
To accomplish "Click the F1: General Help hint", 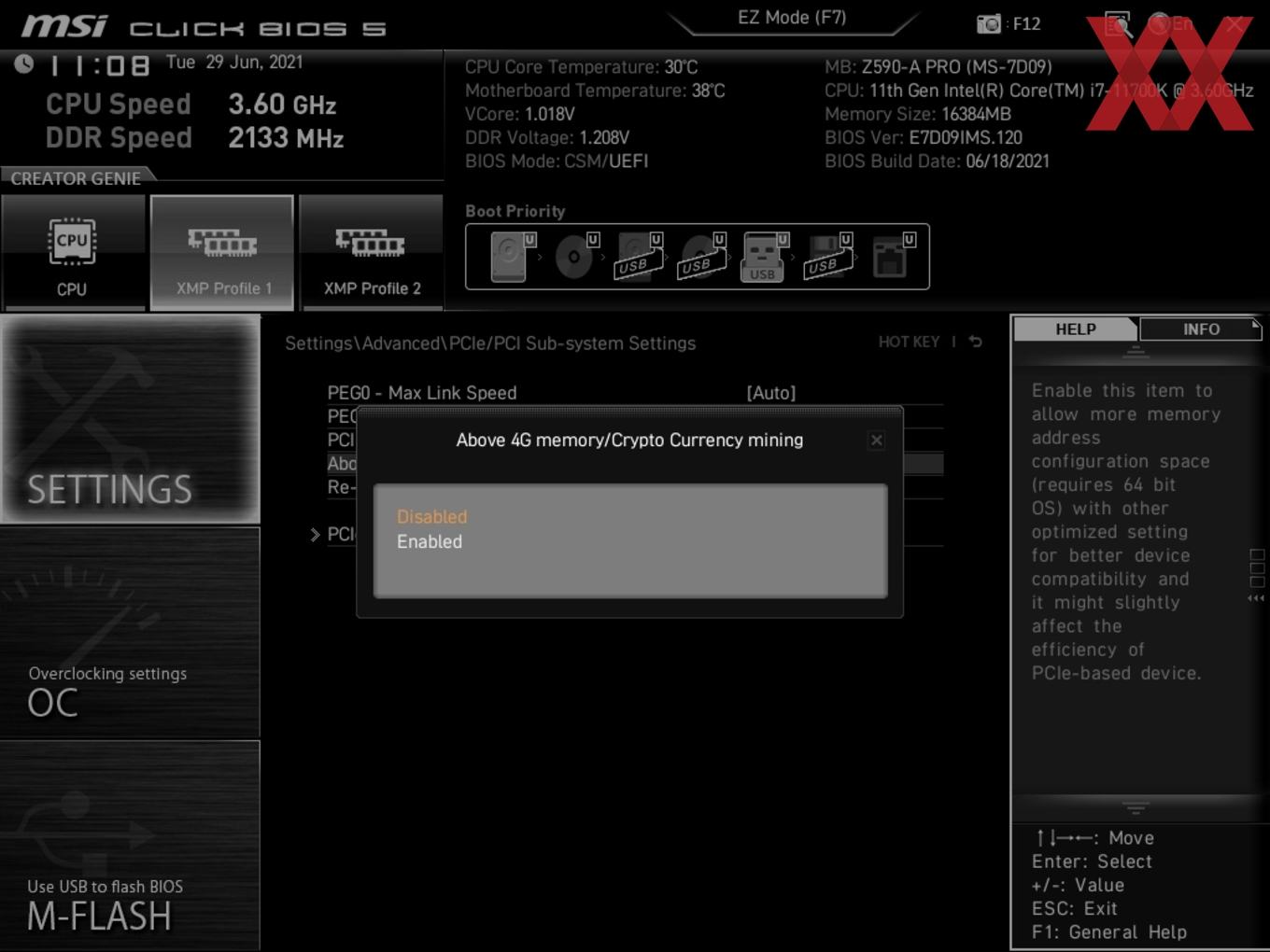I will (1109, 931).
